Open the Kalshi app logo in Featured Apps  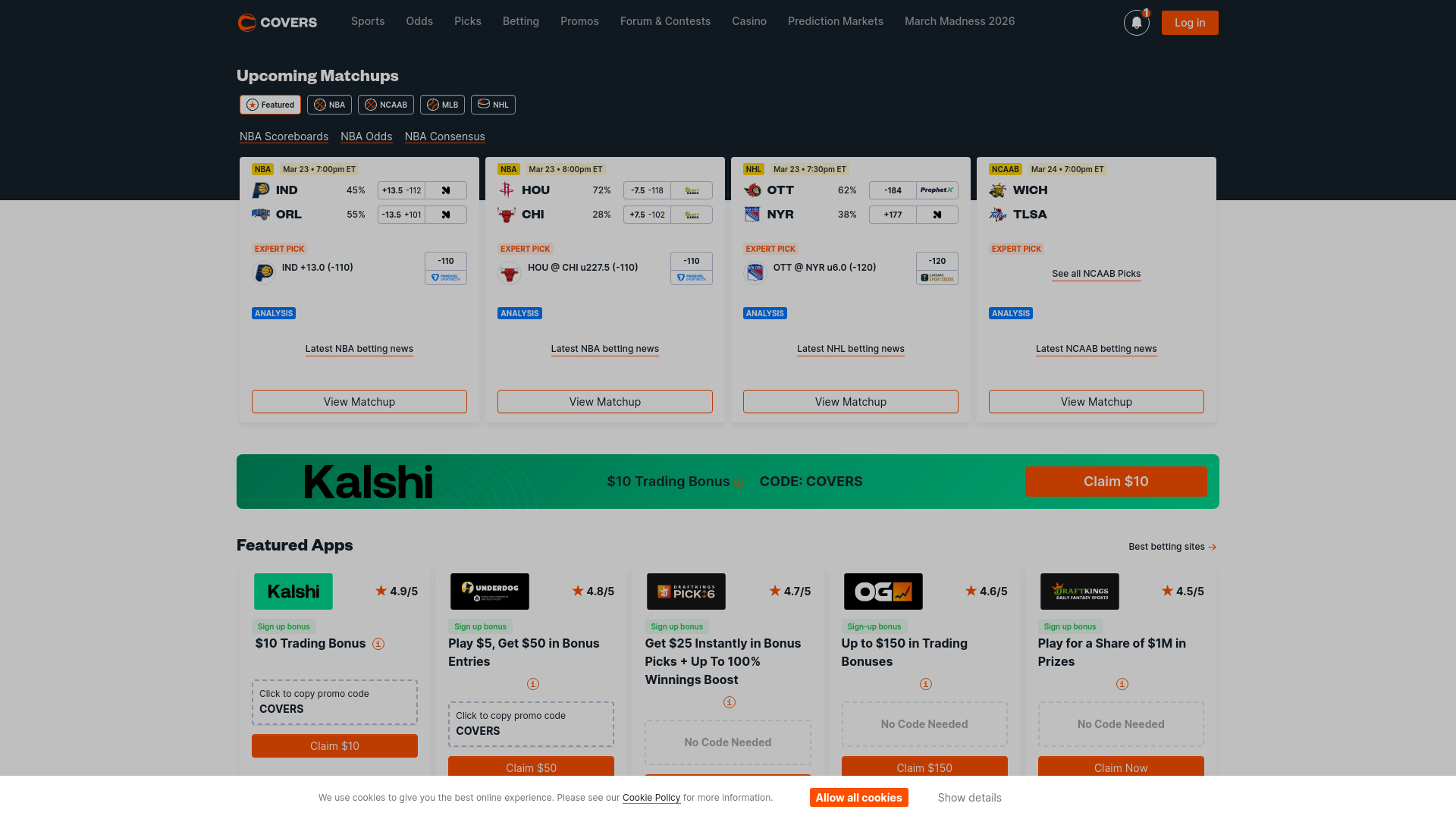[x=293, y=591]
